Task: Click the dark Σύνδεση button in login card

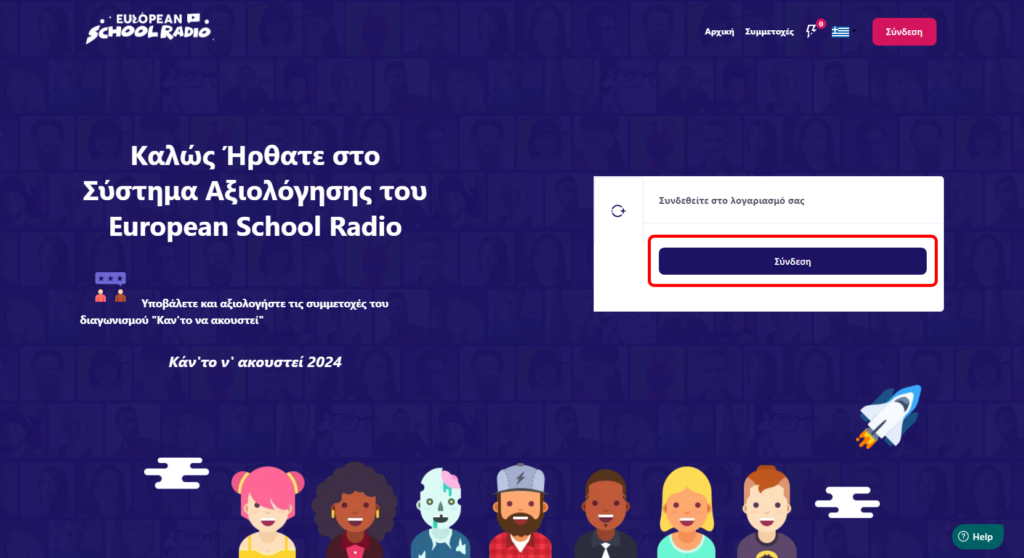Action: tap(792, 261)
